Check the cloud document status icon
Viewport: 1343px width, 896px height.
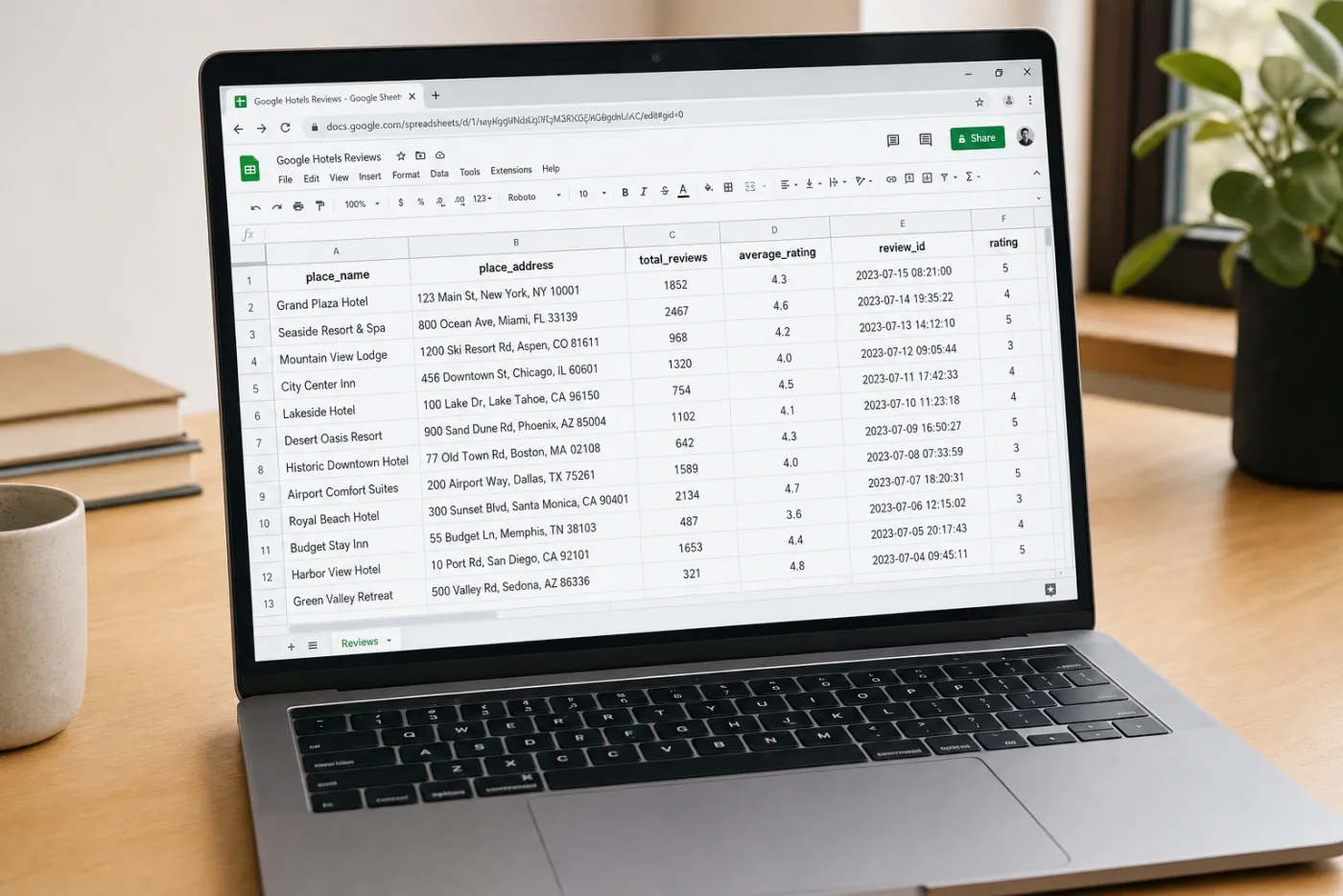[440, 154]
